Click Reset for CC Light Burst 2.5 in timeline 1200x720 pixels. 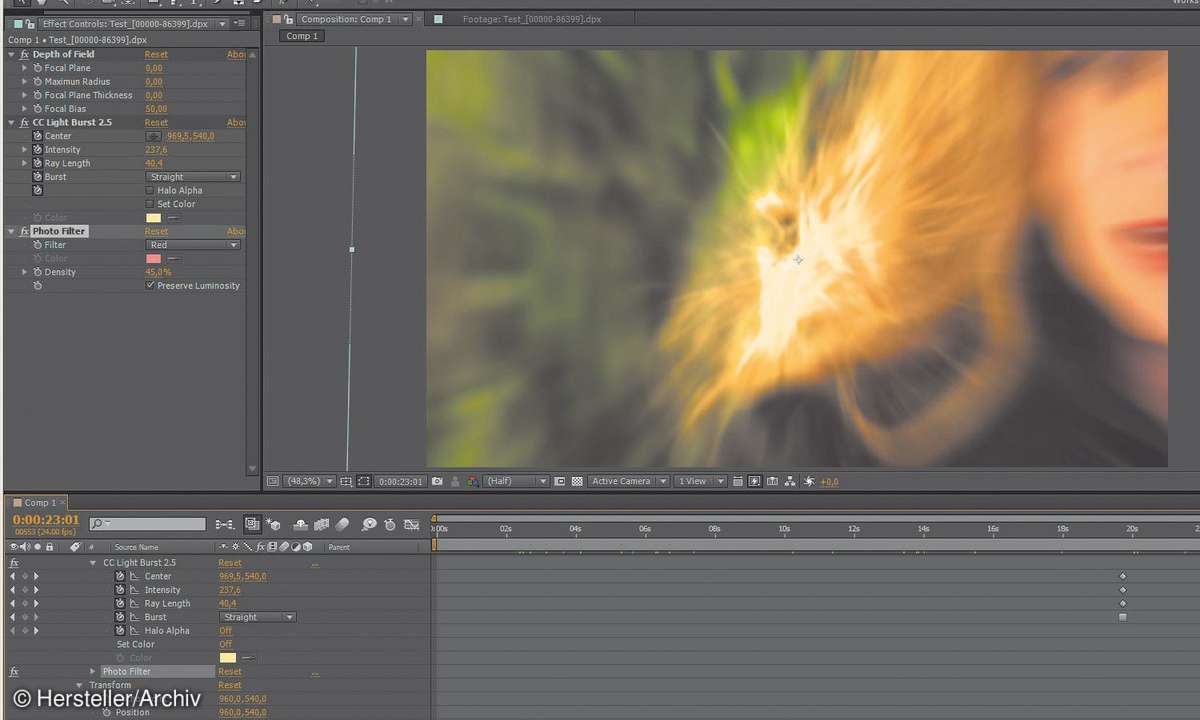pyautogui.click(x=230, y=563)
